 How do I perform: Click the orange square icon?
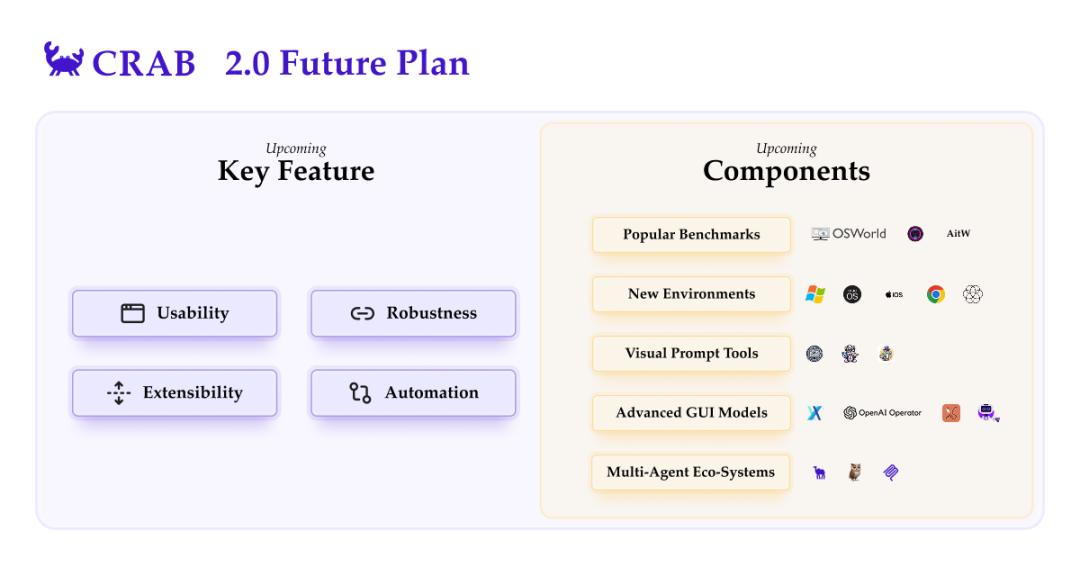[950, 412]
